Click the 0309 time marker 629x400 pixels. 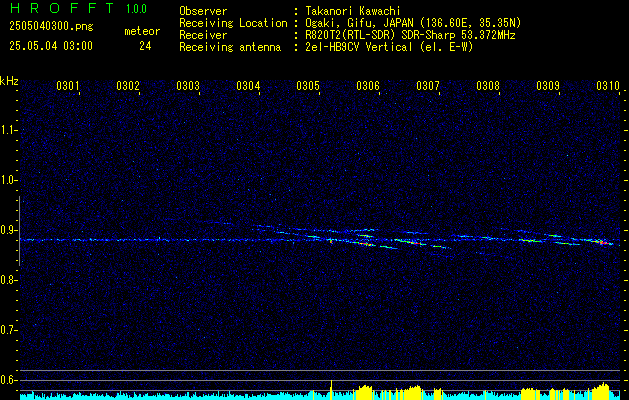point(548,86)
